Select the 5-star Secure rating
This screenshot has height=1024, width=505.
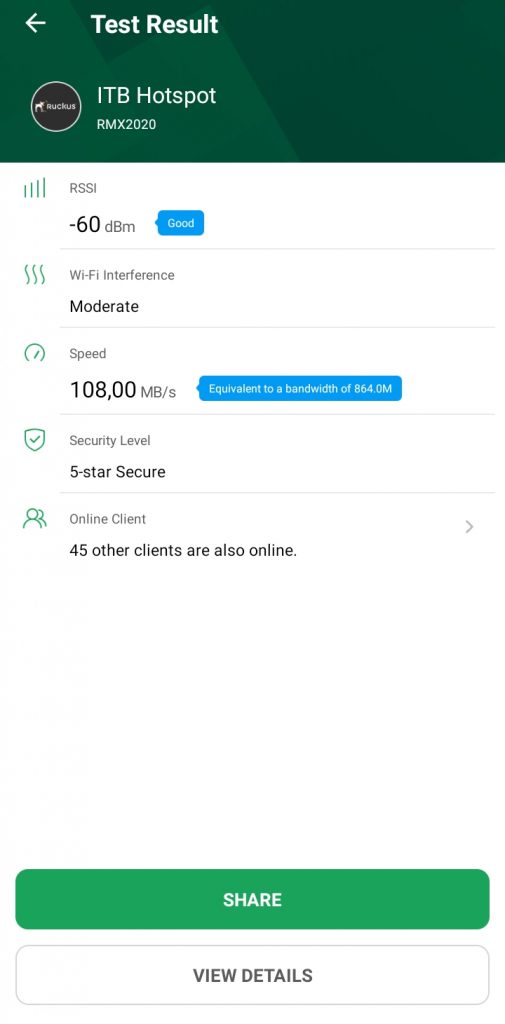(x=118, y=472)
